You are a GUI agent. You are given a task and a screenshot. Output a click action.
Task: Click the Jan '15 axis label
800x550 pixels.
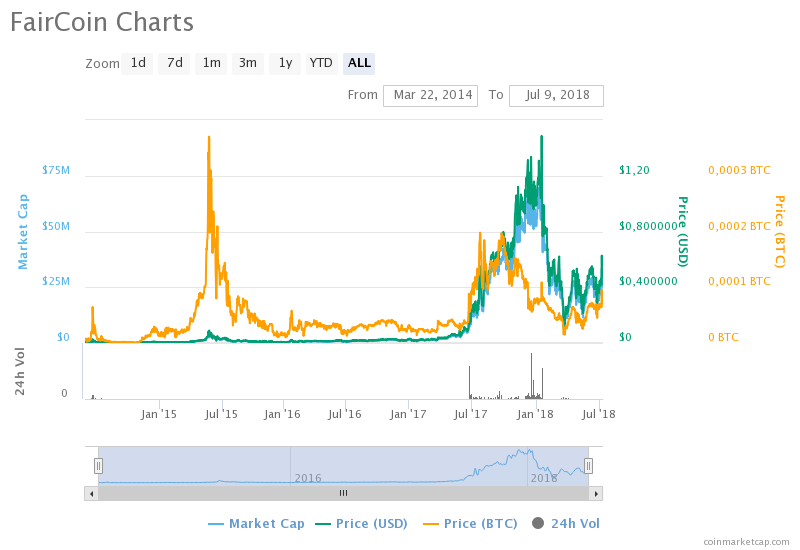tap(159, 414)
